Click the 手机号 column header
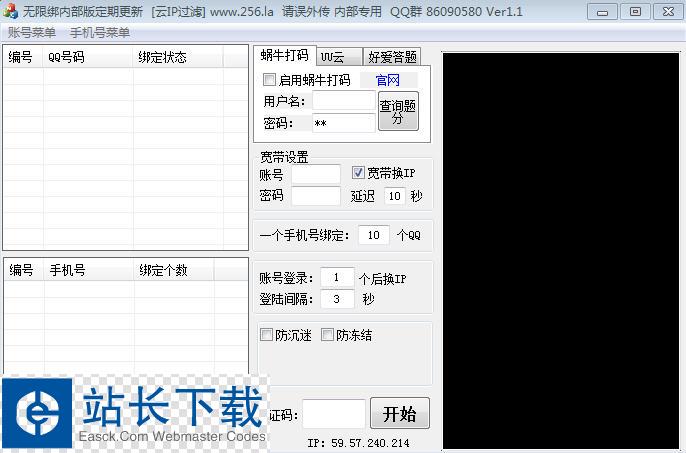686x453 pixels. coord(89,270)
